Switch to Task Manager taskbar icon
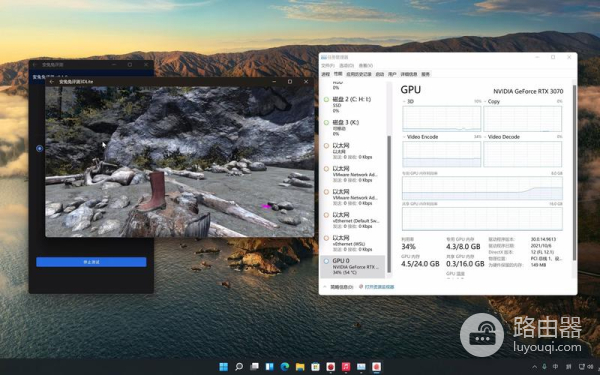This screenshot has height=375, width=600. (x=361, y=367)
